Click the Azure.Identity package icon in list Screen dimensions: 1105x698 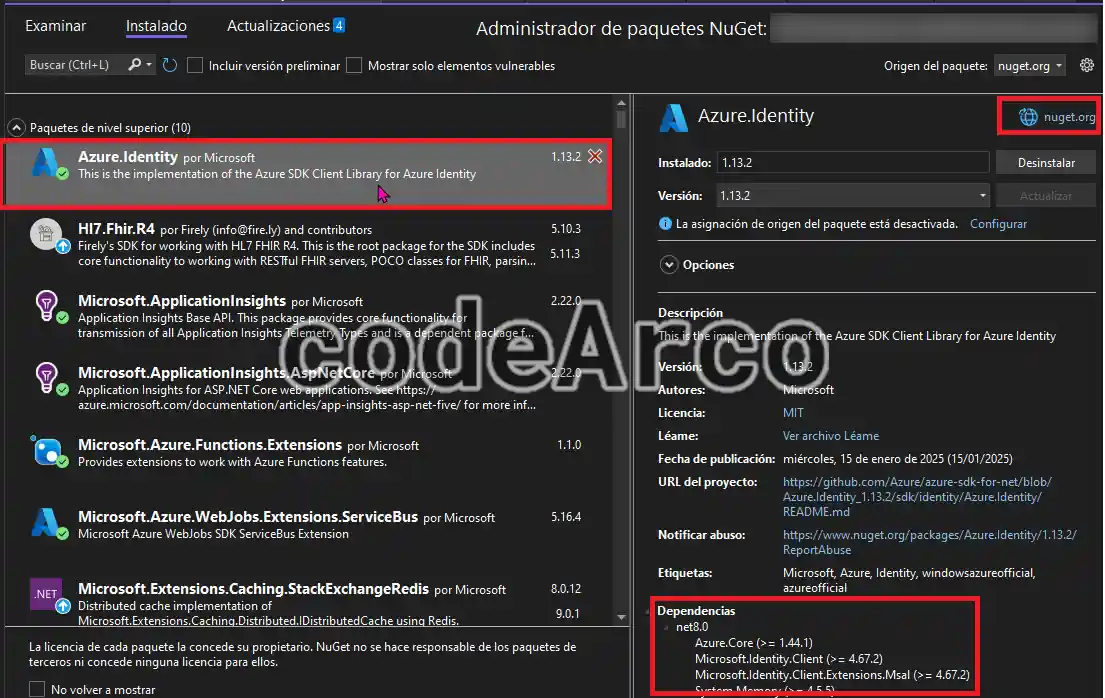(47, 164)
